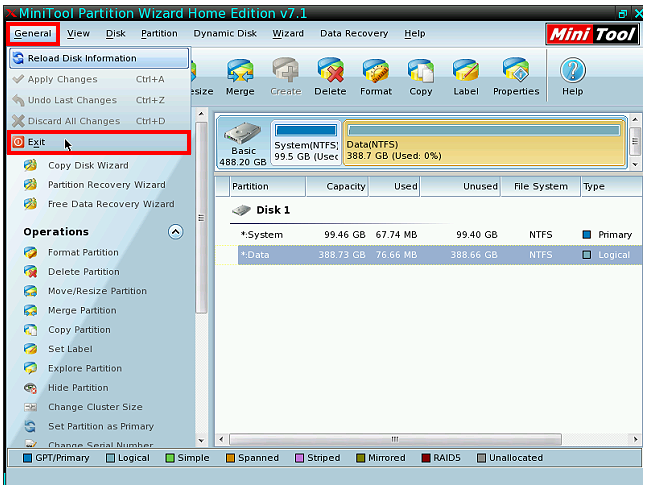Click the Move/Resize Partition sidebar icon
This screenshot has width=654, height=493.
click(30, 291)
